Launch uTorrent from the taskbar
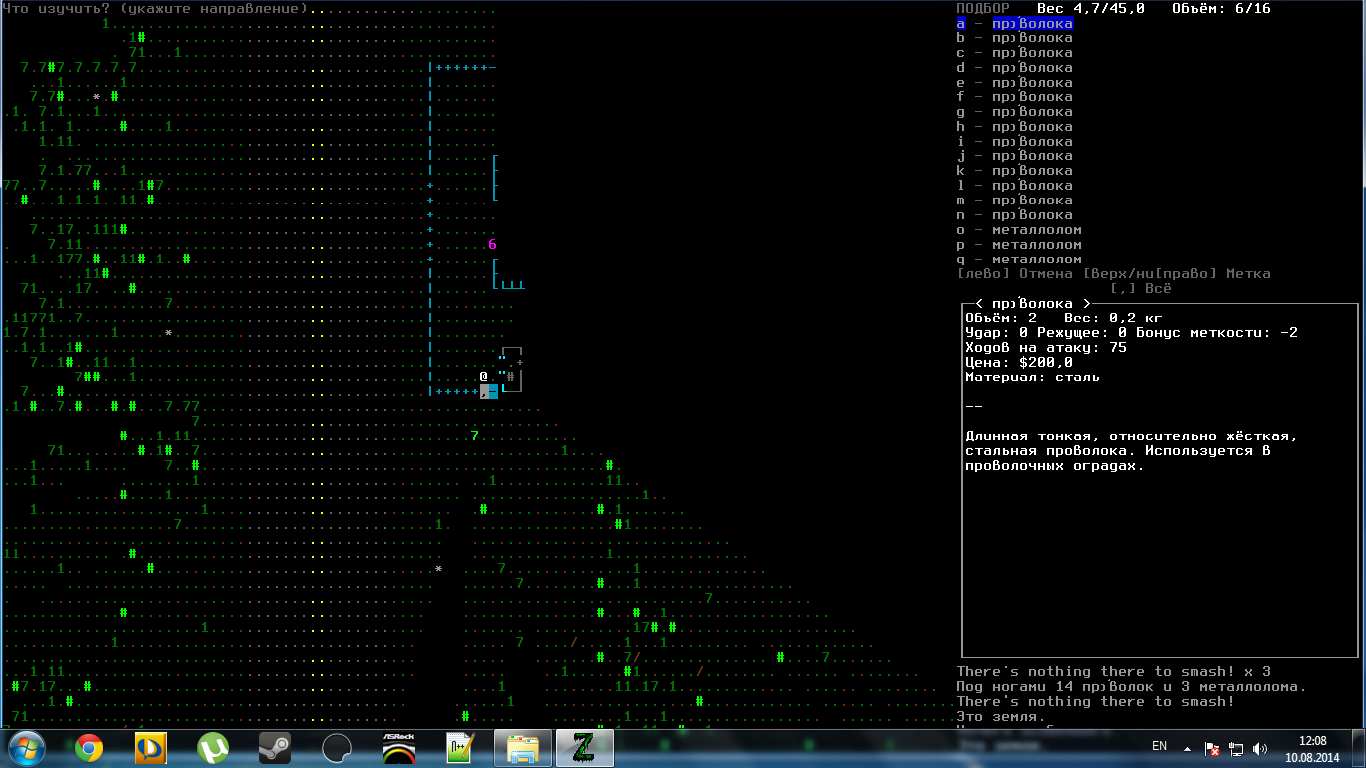 coord(212,747)
